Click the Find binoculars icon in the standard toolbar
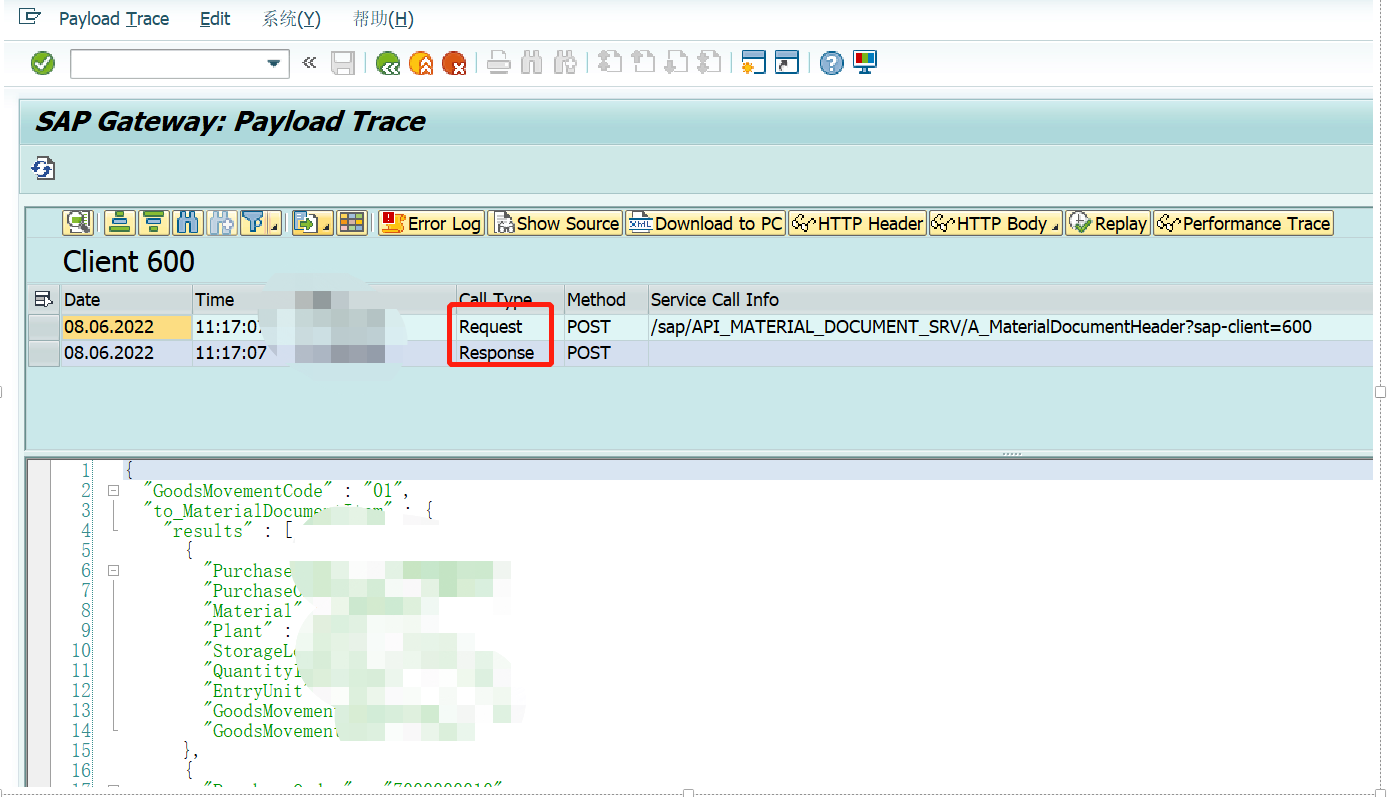The image size is (1387, 797). tap(532, 63)
